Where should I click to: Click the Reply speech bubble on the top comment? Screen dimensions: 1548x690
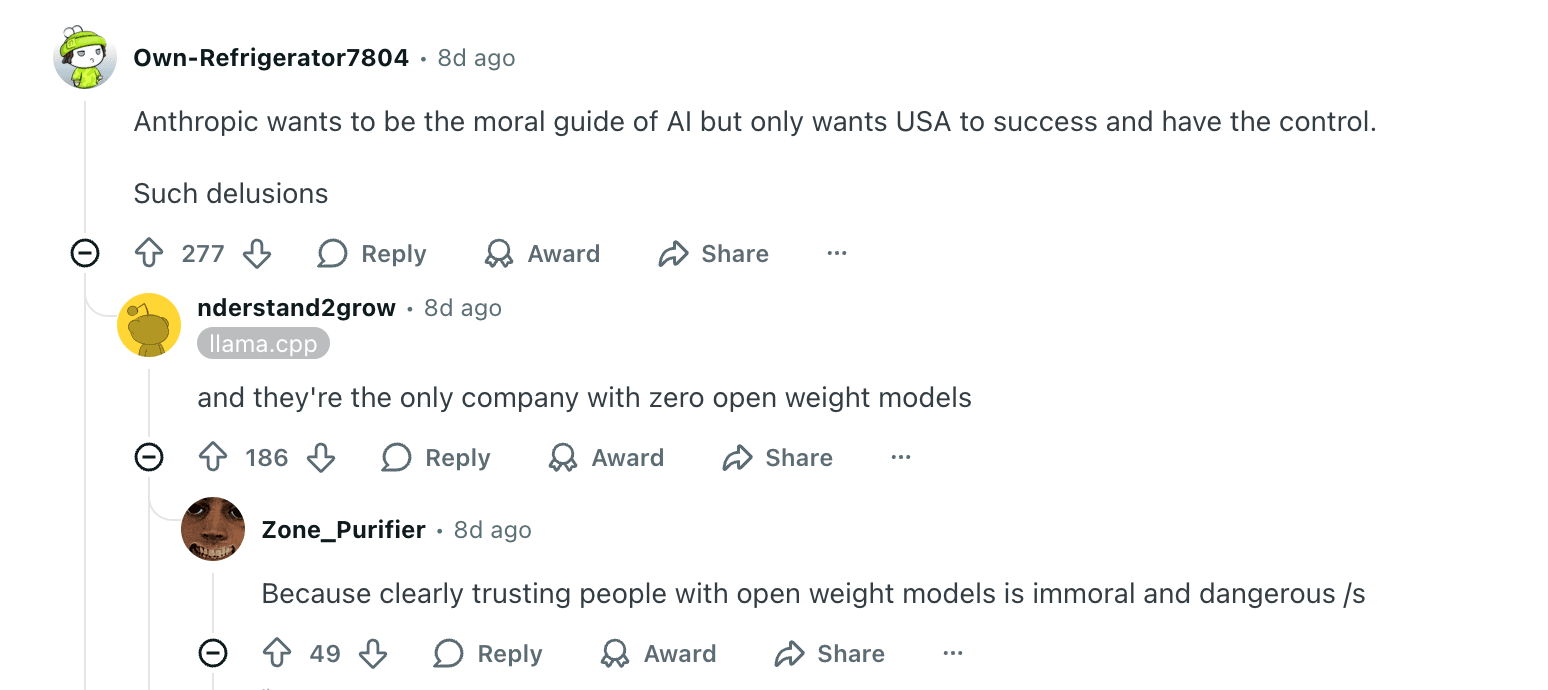point(331,253)
